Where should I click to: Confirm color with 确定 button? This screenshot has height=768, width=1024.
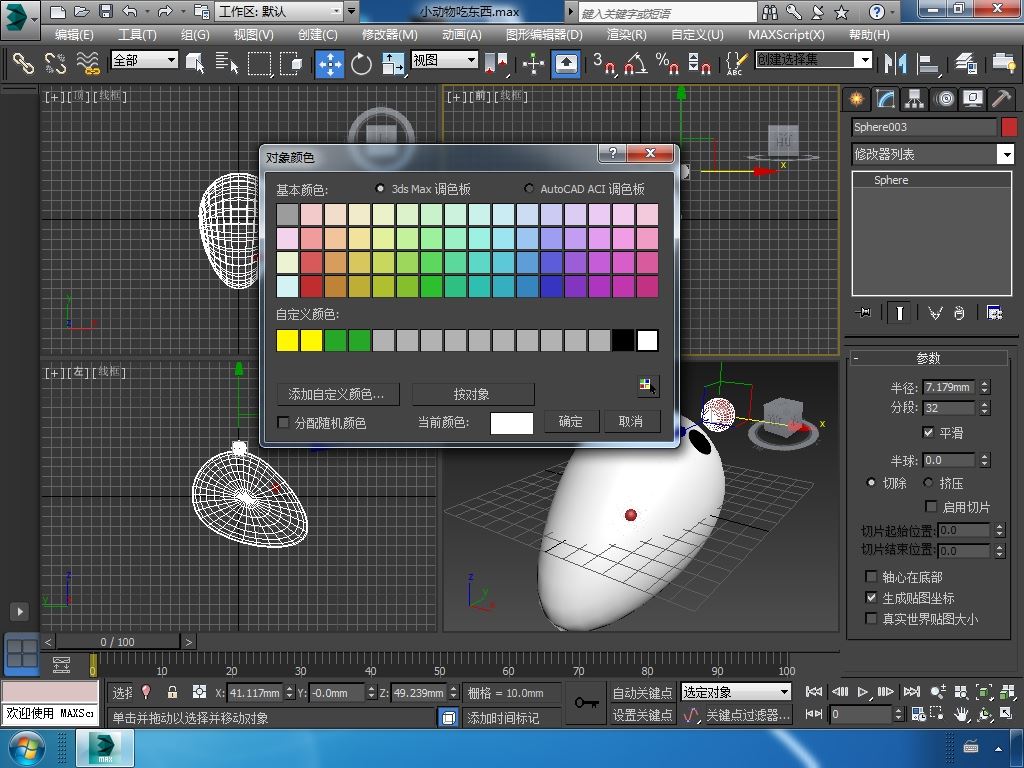point(571,421)
